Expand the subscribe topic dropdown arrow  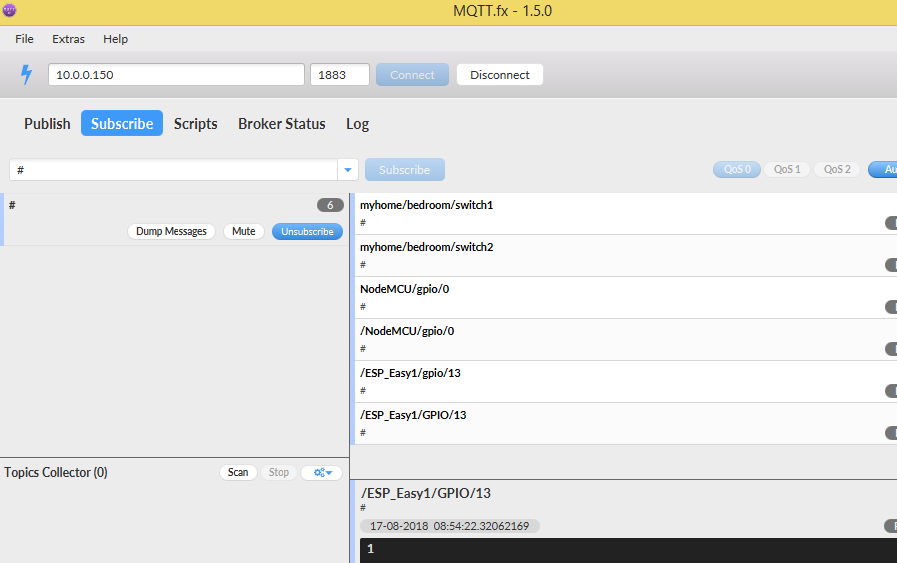(347, 170)
